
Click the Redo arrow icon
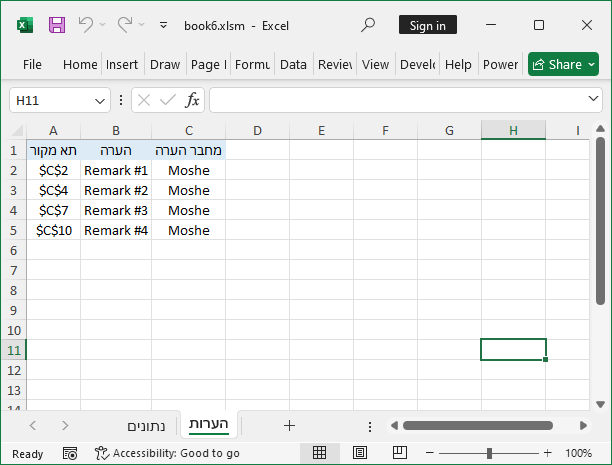125,25
